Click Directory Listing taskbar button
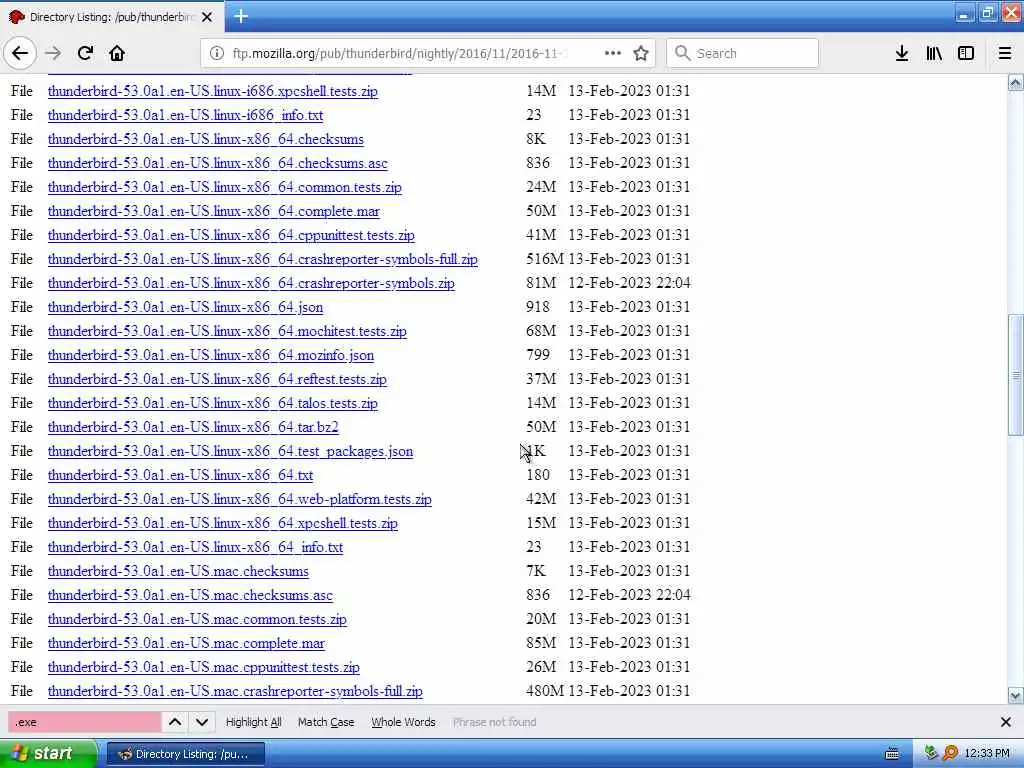The height and width of the screenshot is (768, 1024). (185, 754)
